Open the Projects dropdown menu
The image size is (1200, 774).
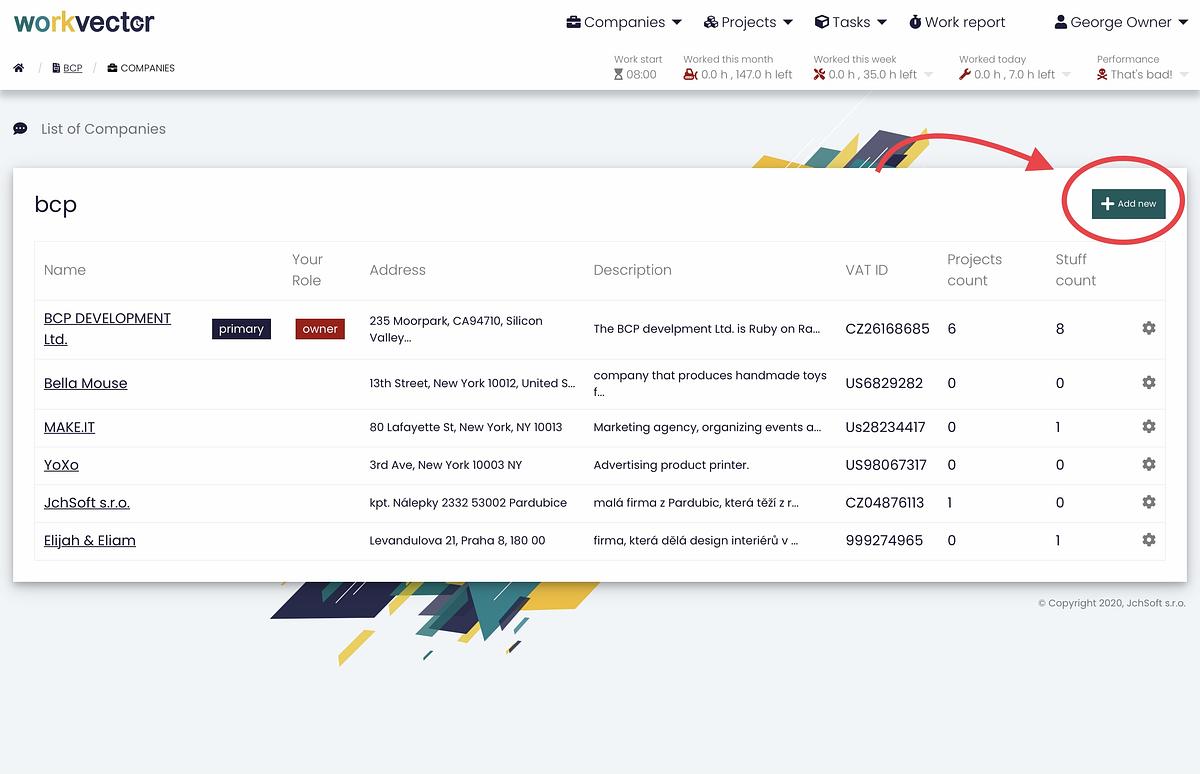point(748,22)
